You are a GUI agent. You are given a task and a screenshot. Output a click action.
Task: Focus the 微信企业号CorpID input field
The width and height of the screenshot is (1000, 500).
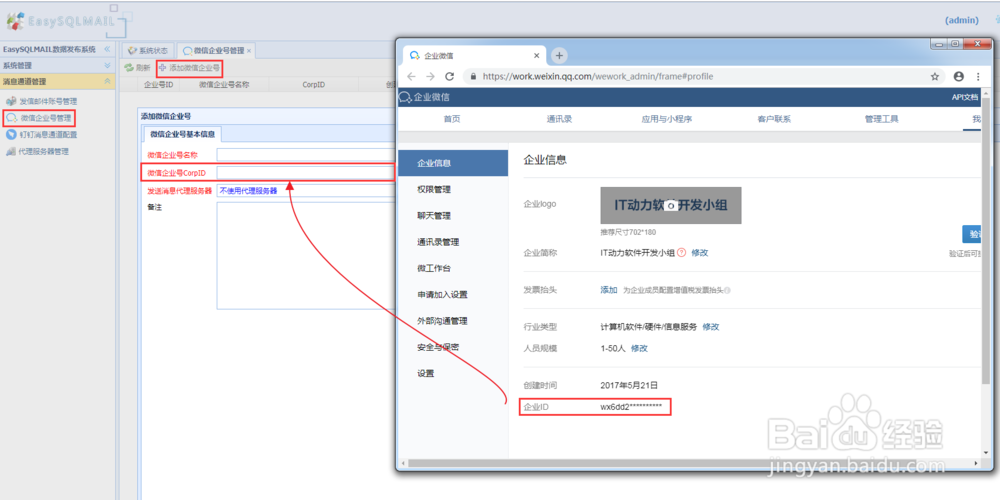click(305, 173)
